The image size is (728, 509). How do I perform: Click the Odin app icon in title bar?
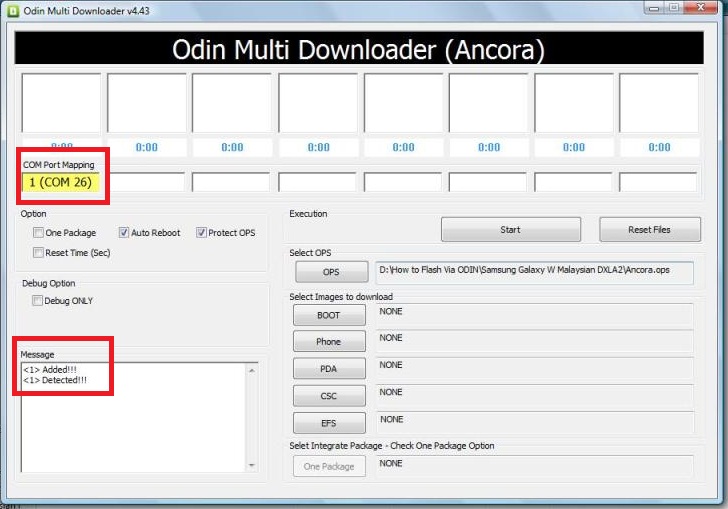pos(13,11)
